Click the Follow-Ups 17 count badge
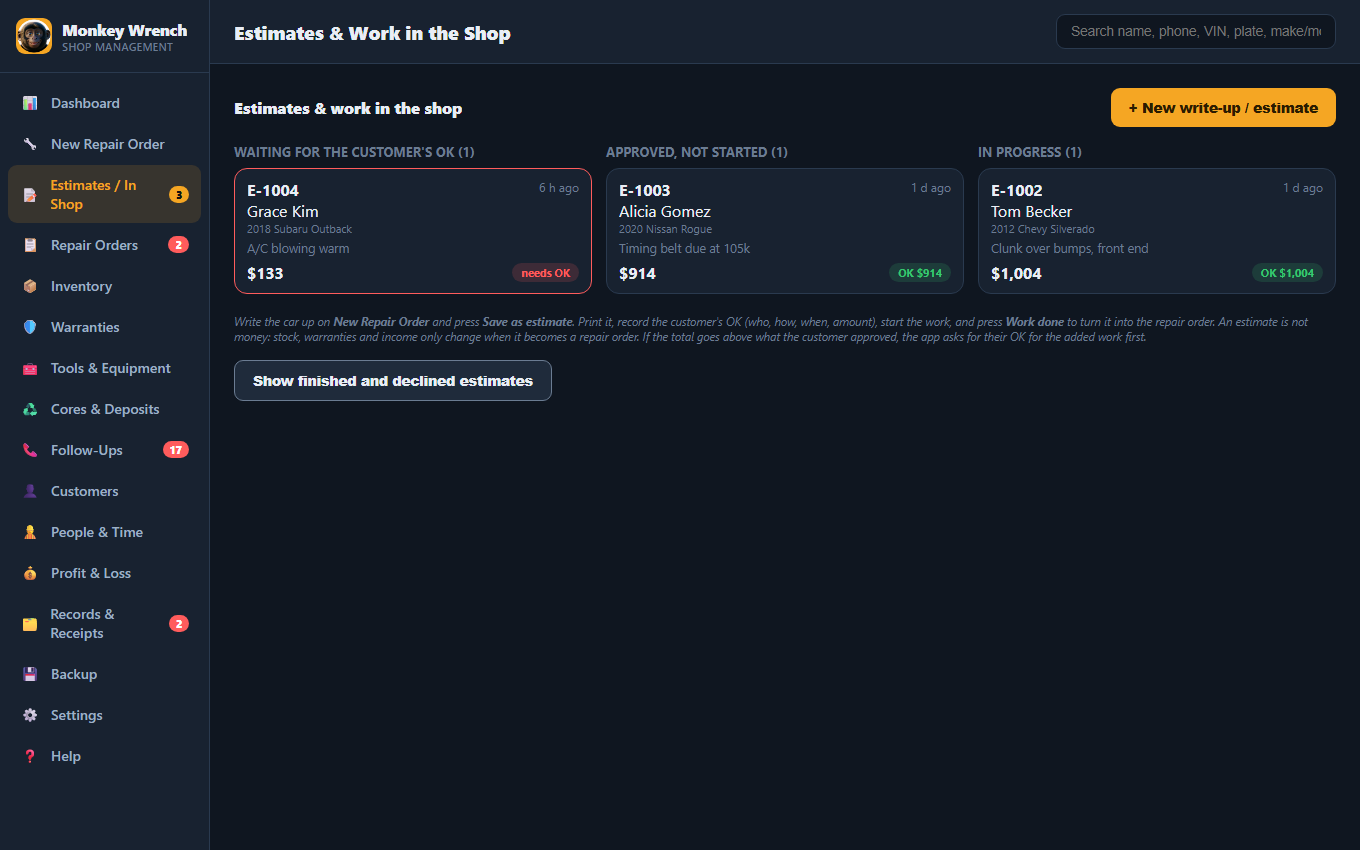This screenshot has height=850, width=1360. tap(176, 450)
